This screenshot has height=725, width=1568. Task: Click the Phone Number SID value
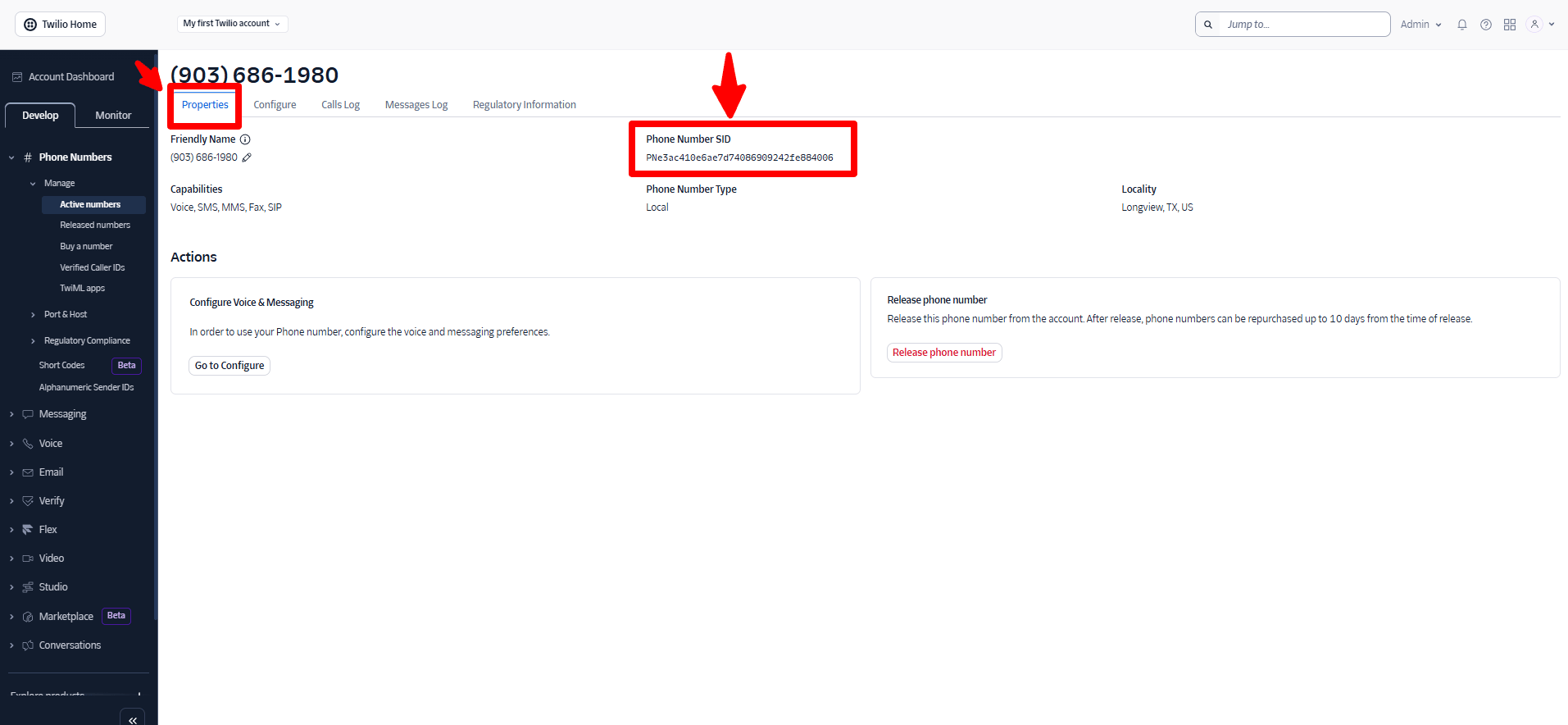coord(739,158)
